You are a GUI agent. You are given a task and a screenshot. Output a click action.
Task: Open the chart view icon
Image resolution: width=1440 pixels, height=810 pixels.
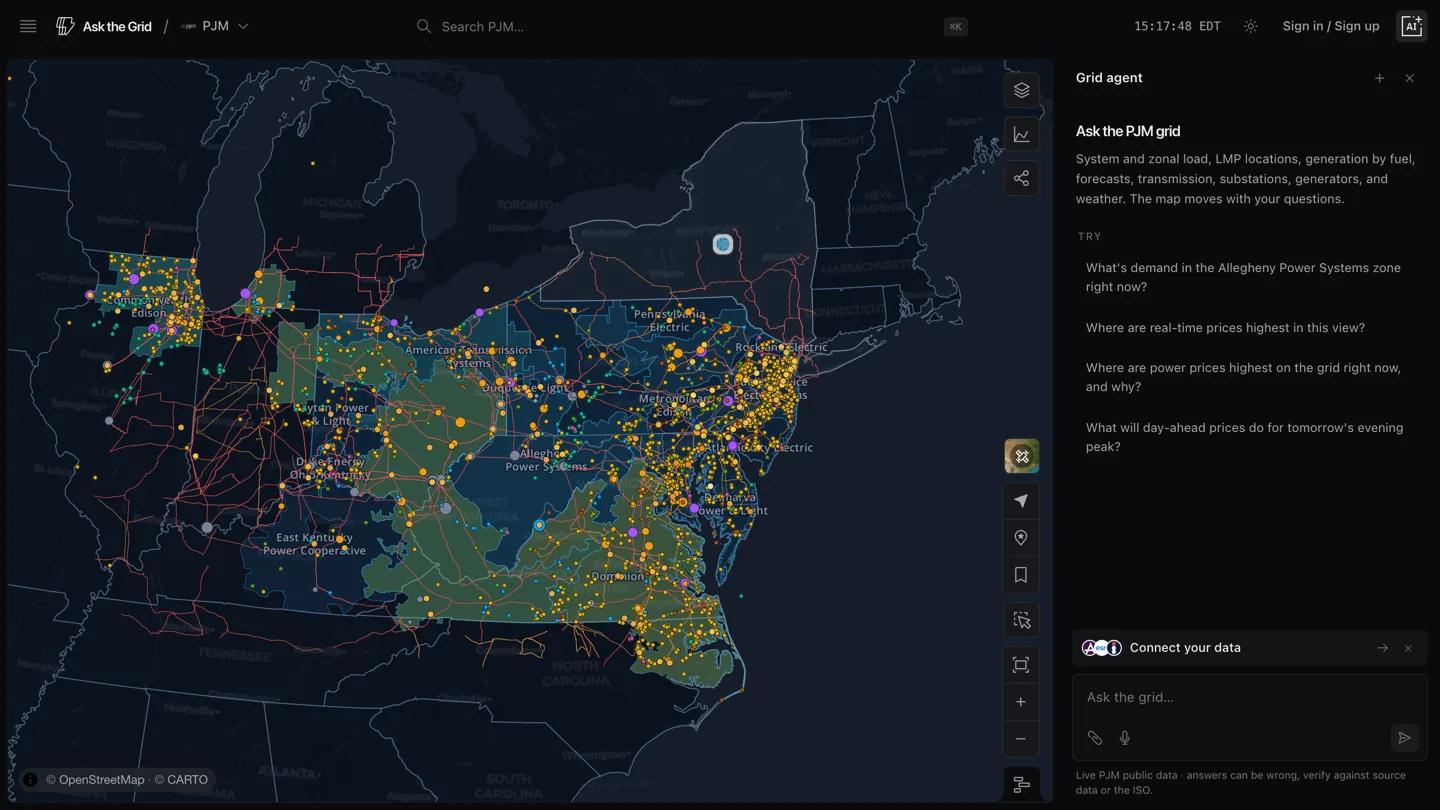tap(1021, 135)
